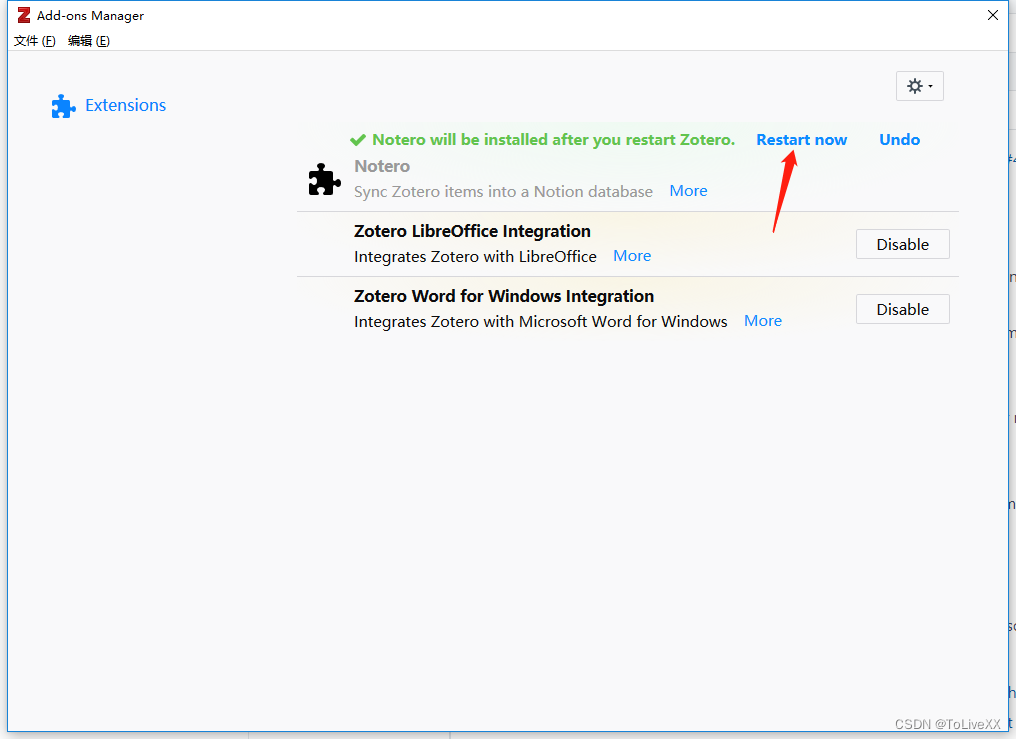Click Undo to cancel Notero install
1016x739 pixels.
(x=899, y=140)
